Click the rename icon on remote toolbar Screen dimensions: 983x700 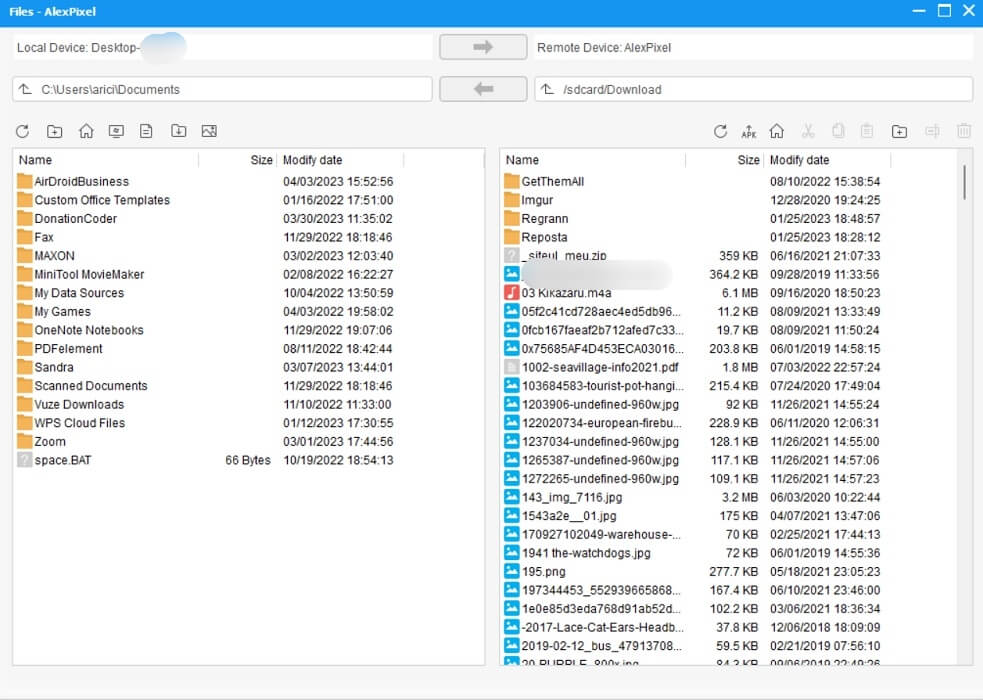[931, 131]
